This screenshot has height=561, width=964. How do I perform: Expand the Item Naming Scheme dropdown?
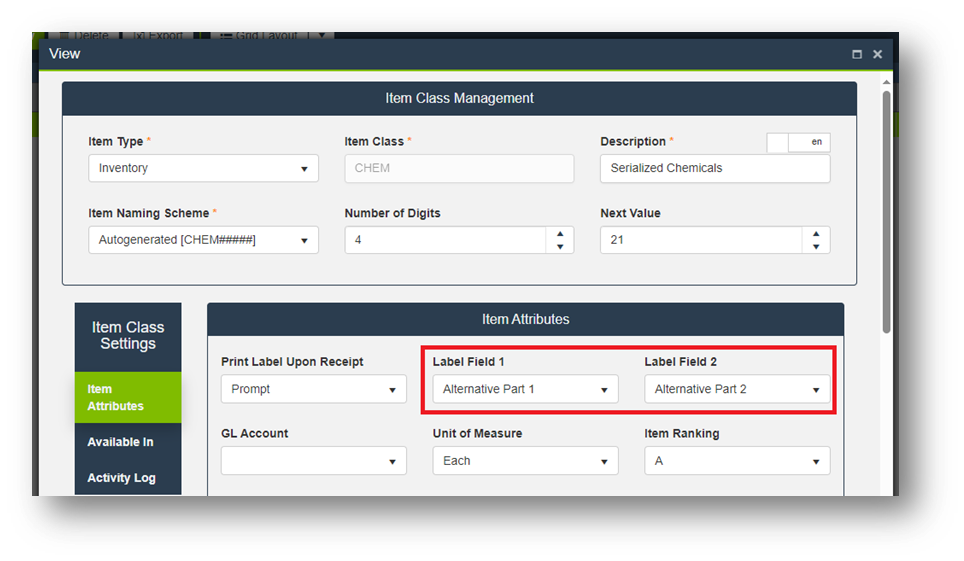click(203, 240)
